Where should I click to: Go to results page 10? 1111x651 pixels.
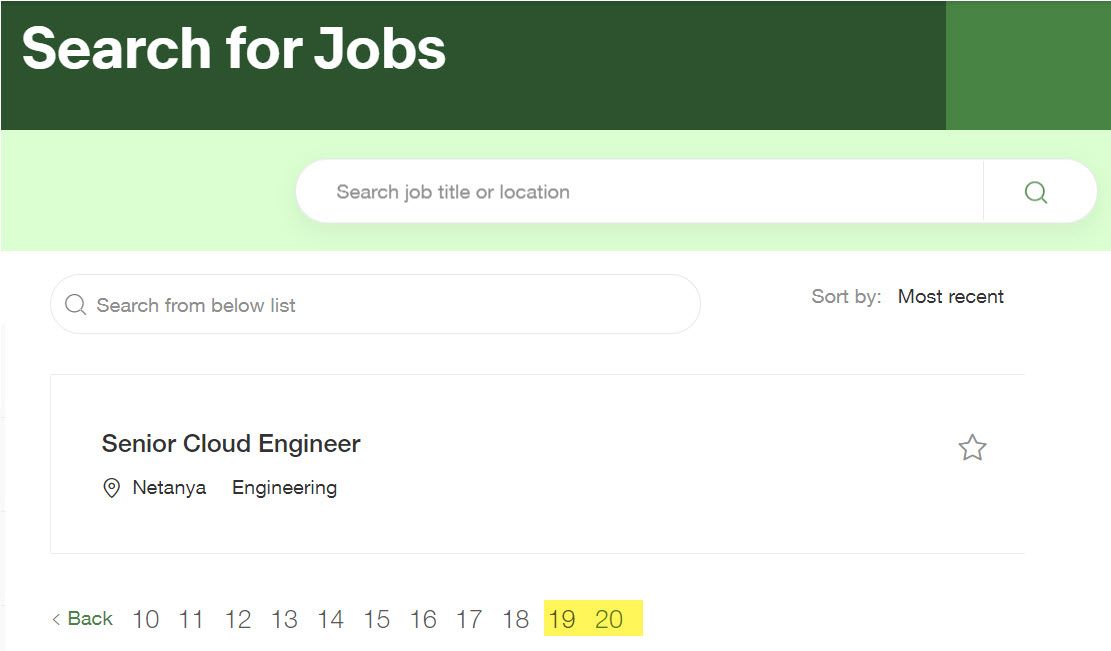pyautogui.click(x=145, y=620)
